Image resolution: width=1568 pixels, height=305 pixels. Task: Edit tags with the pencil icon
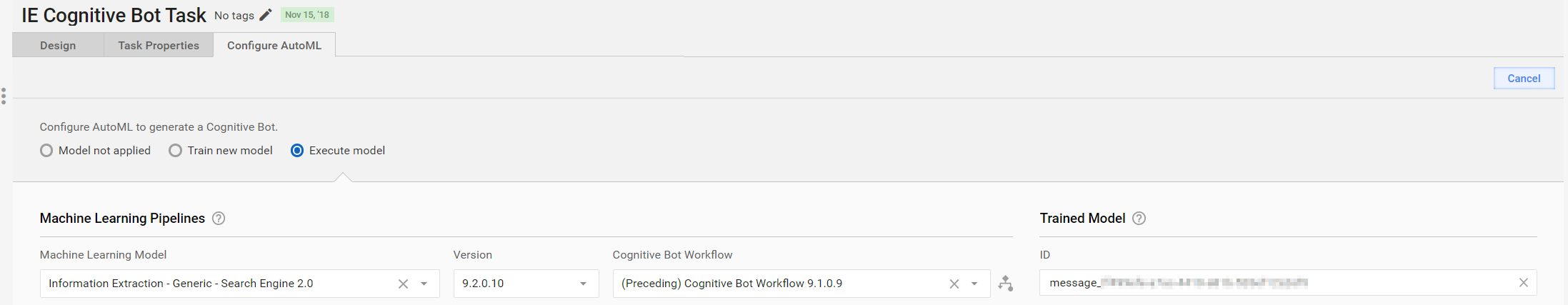coord(266,15)
